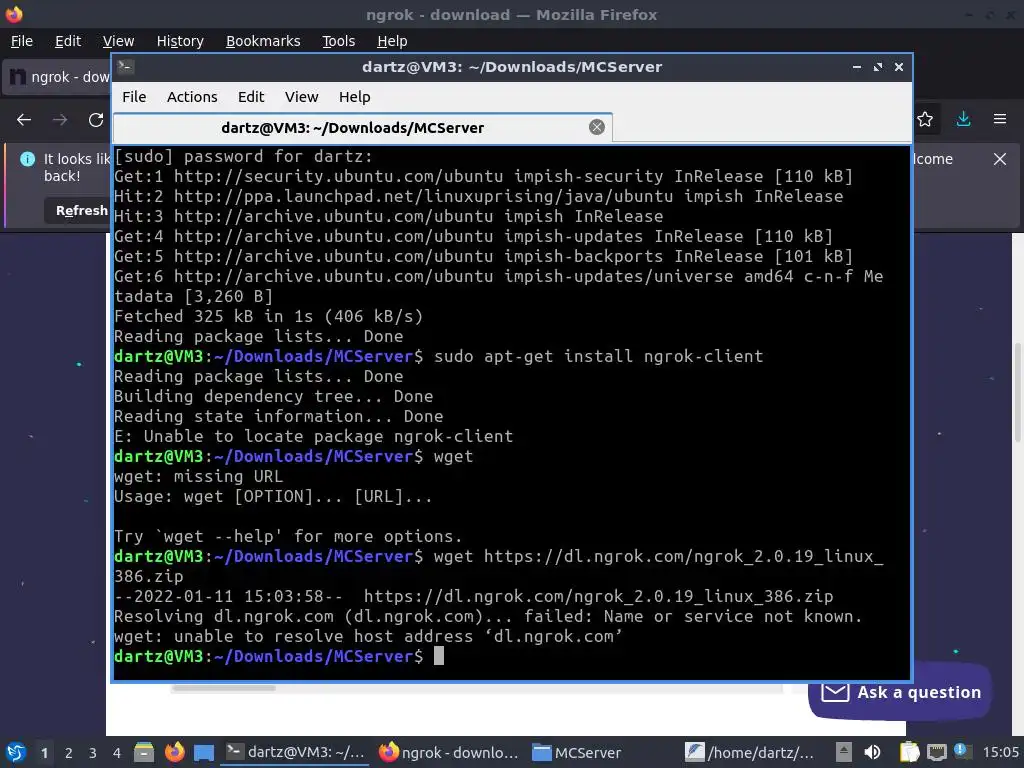This screenshot has height=768, width=1024.
Task: Click the show desktop icon on the taskbar
Action: point(204,752)
